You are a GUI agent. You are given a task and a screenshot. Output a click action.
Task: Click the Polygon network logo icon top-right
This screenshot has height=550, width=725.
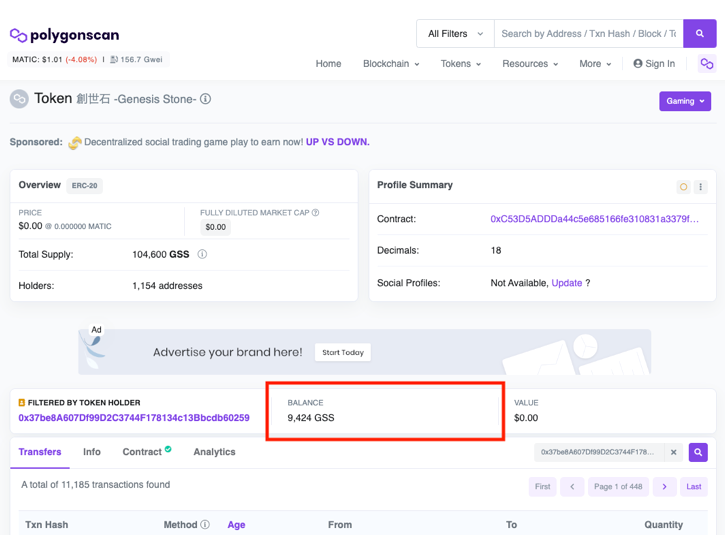click(707, 64)
